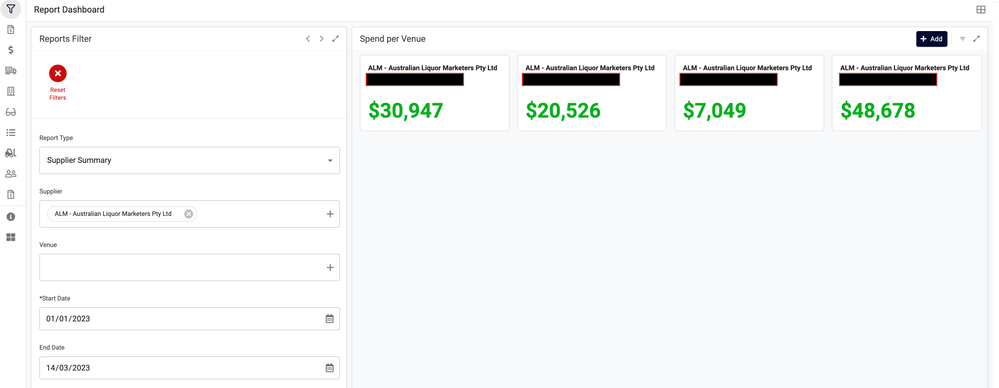
Task: Click the Add button in Spend per Venue
Action: pos(931,39)
